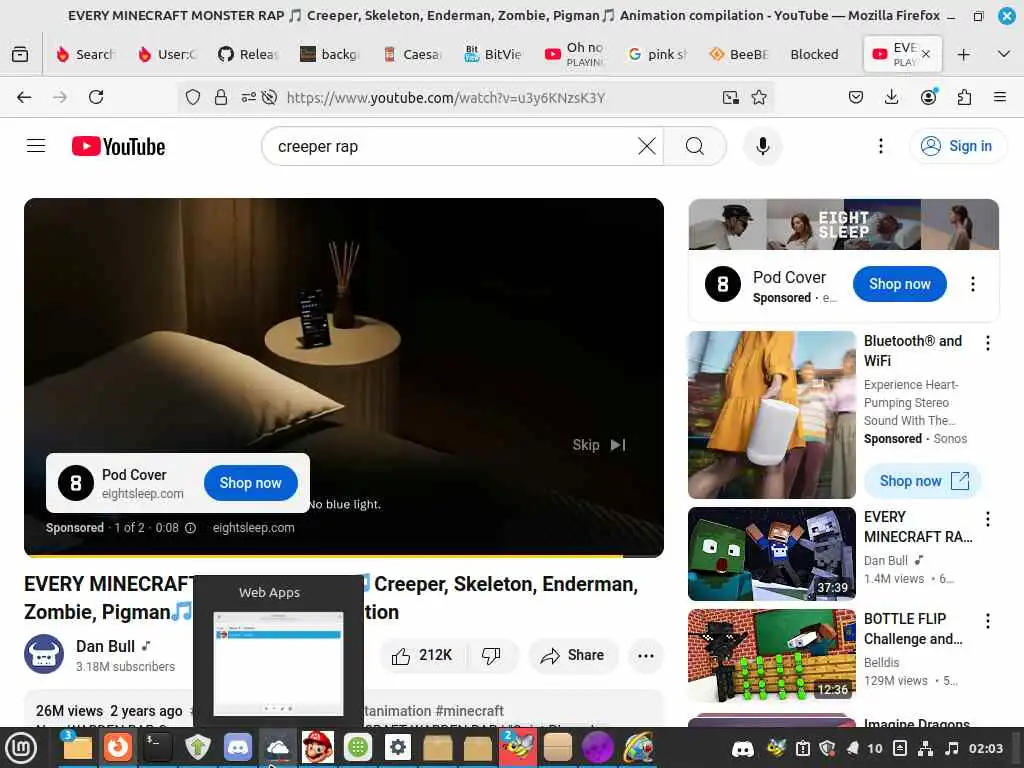Start voice search with the microphone
1024x768 pixels.
click(x=762, y=146)
